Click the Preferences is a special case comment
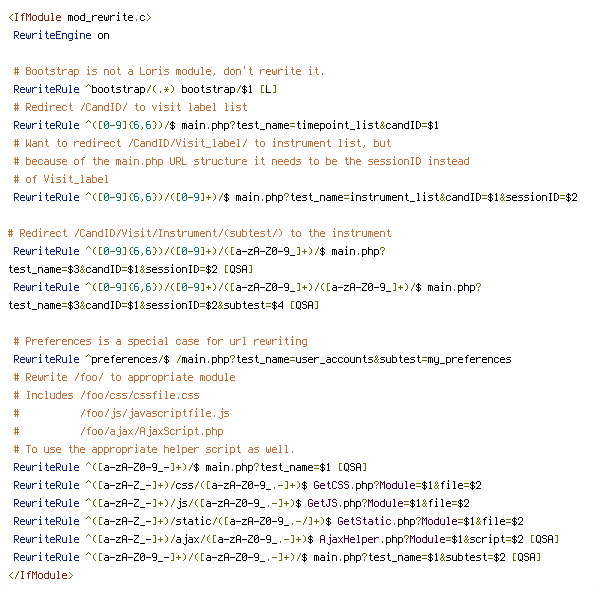 pos(160,341)
